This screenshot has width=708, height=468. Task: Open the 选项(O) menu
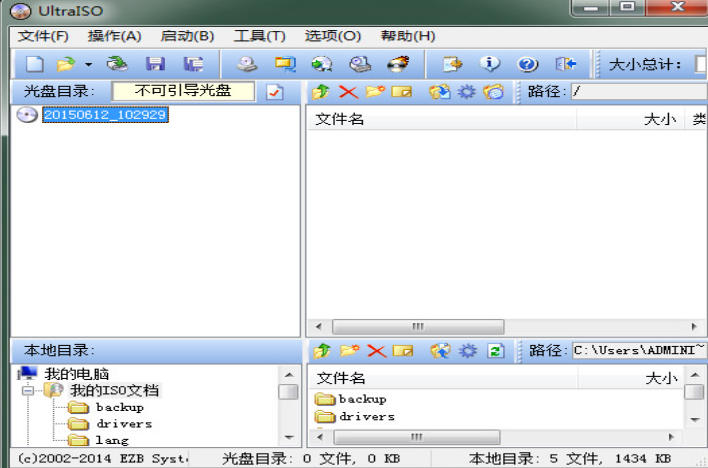333,36
